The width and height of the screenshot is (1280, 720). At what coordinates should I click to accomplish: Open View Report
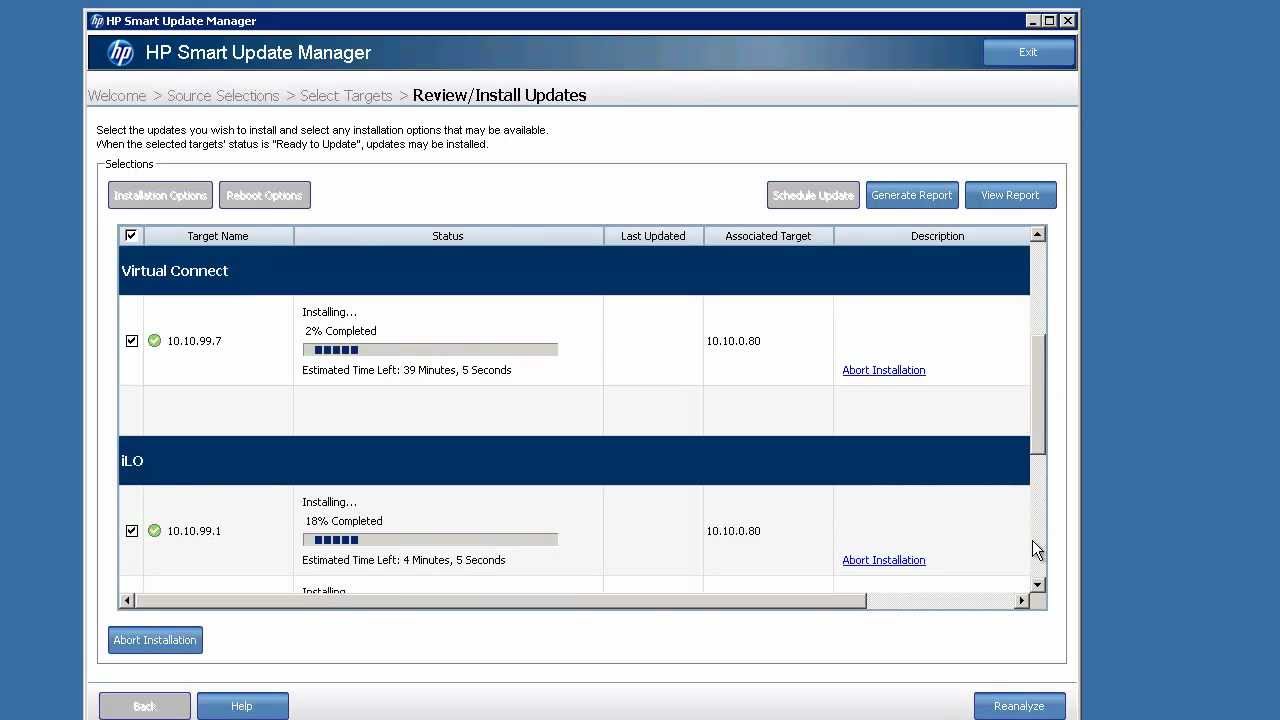click(1010, 195)
